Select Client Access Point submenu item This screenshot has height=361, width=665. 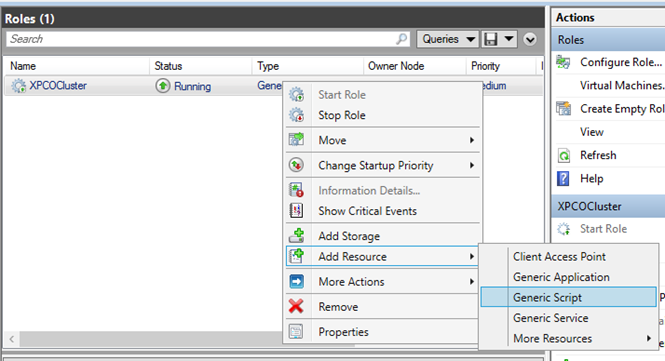click(568, 257)
